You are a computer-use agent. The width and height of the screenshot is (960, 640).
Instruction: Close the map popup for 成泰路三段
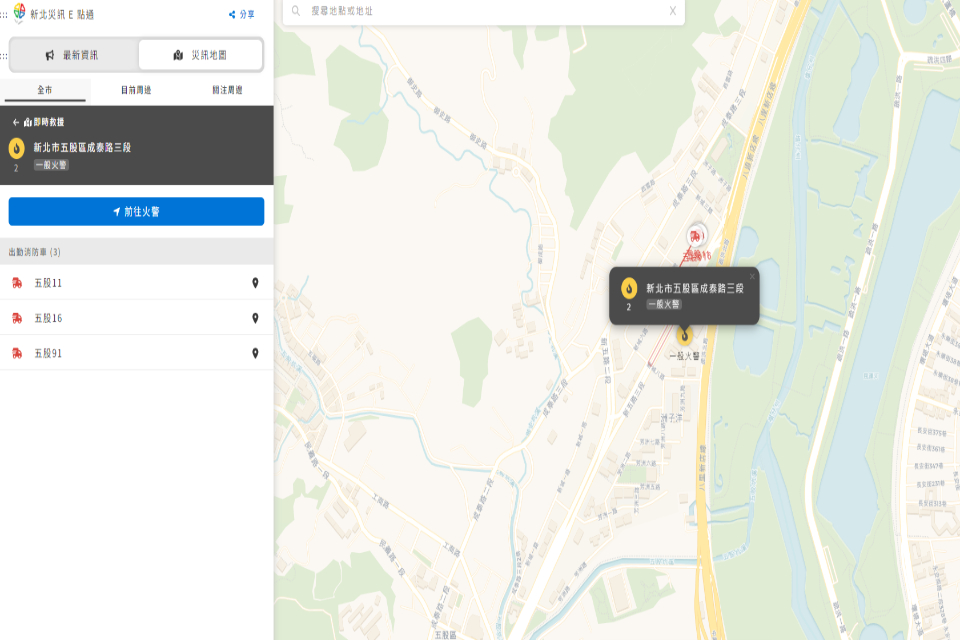pos(752,276)
